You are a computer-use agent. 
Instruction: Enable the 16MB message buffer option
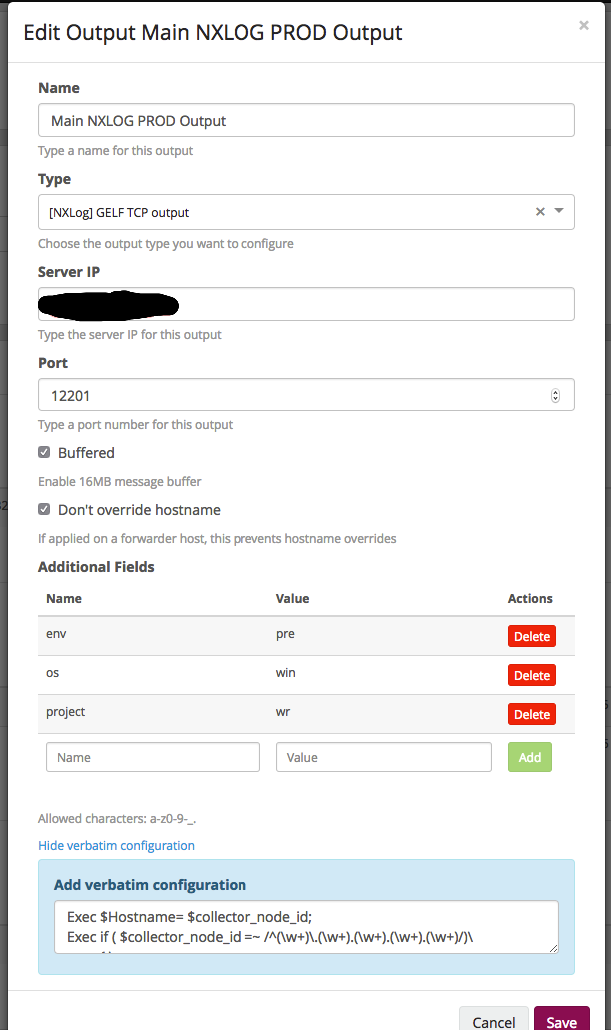tap(44, 452)
